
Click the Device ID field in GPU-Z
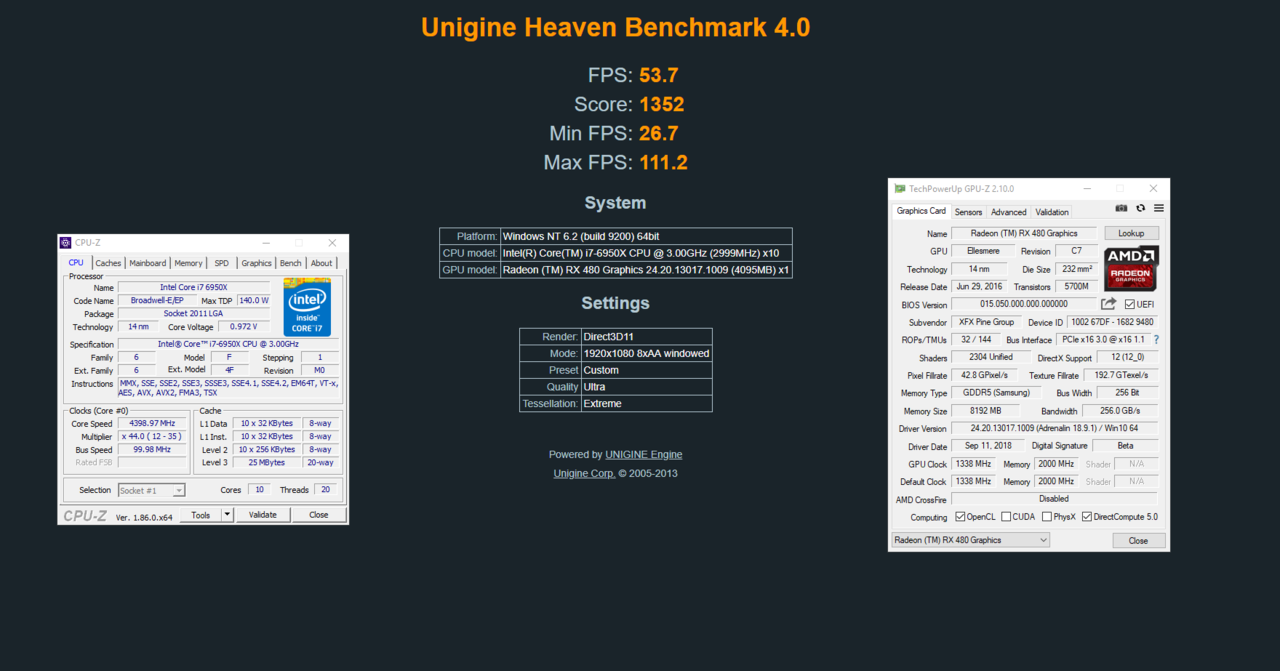(x=1112, y=322)
